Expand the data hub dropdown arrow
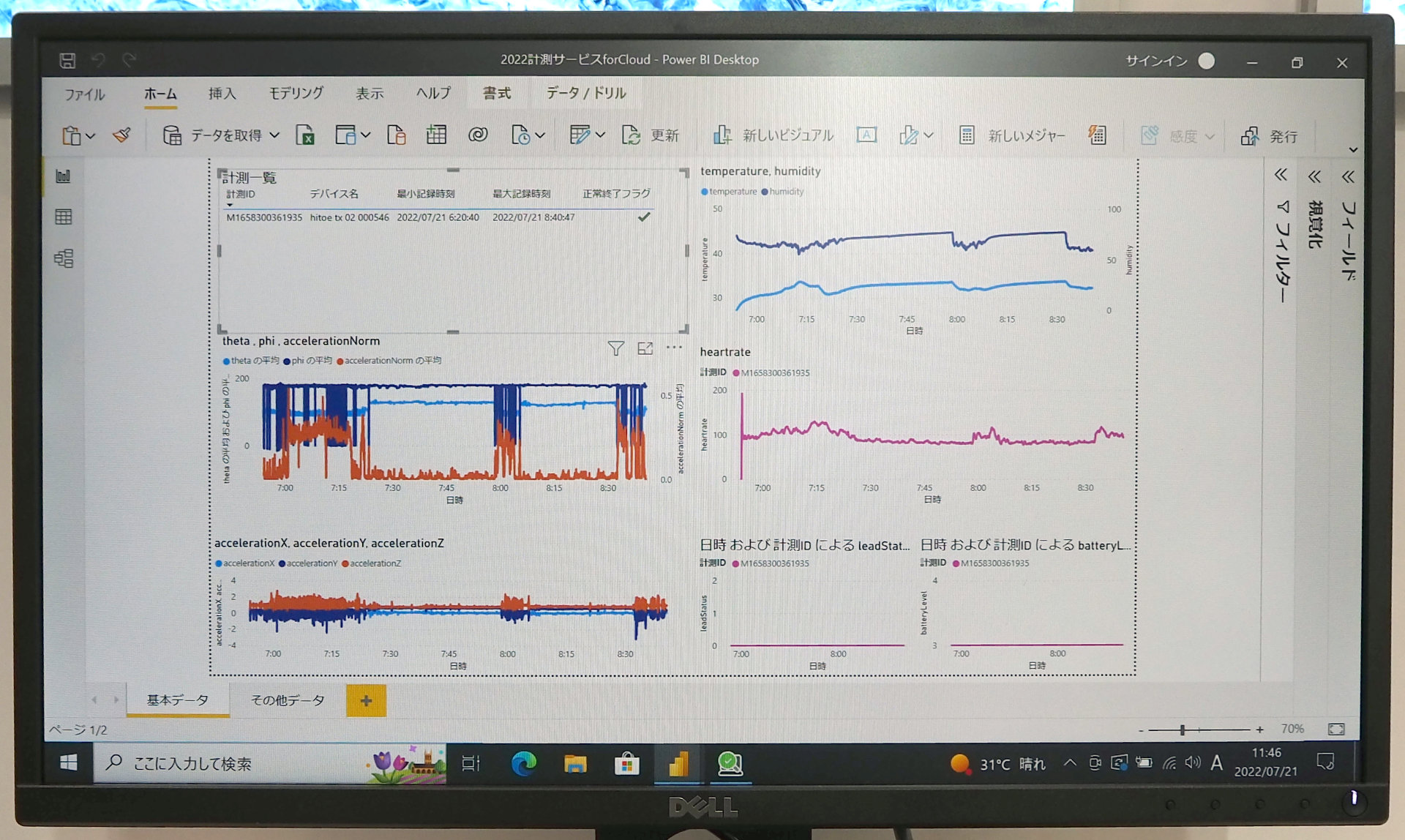The image size is (1405, 840). (365, 135)
